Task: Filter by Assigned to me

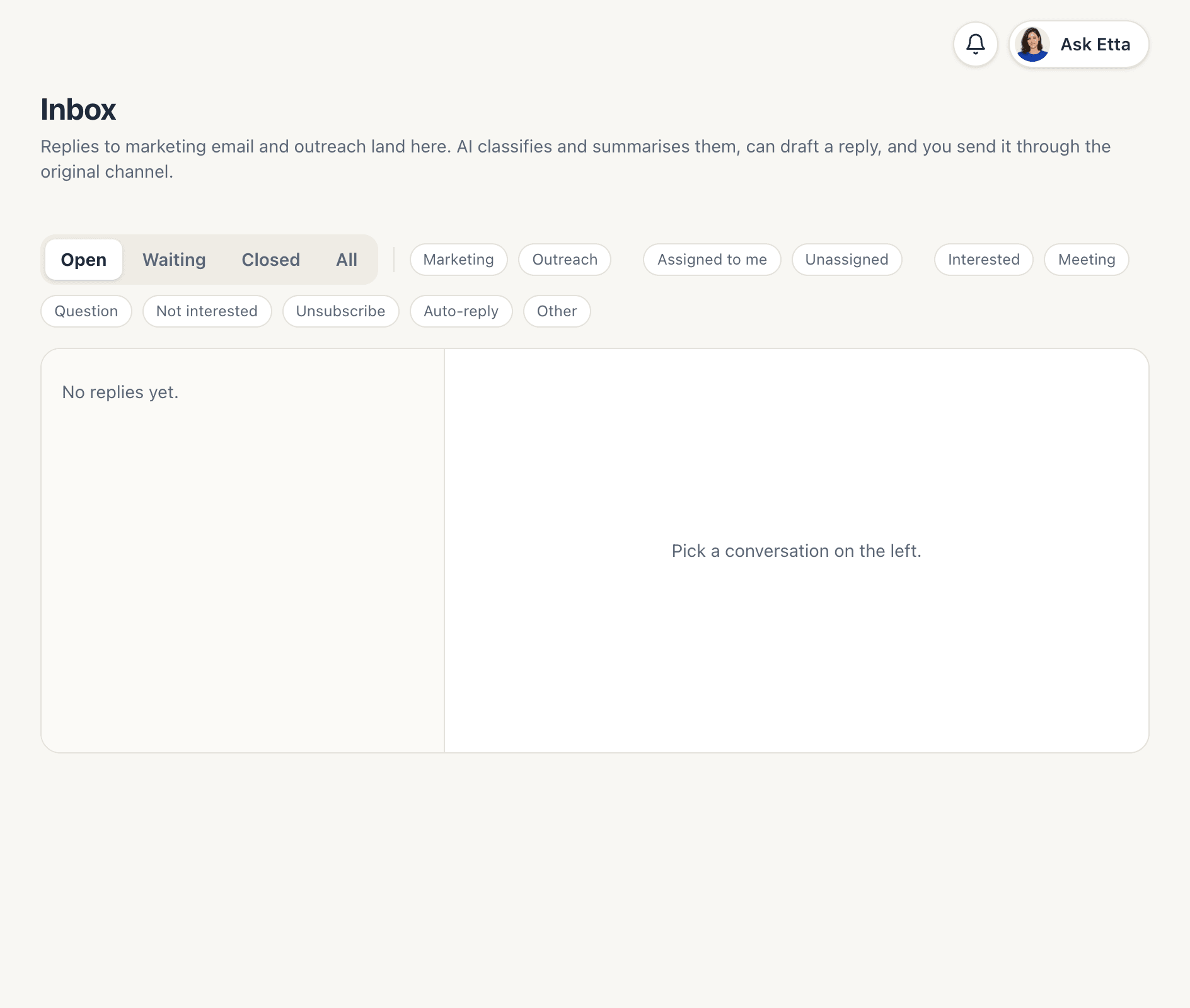Action: (712, 260)
